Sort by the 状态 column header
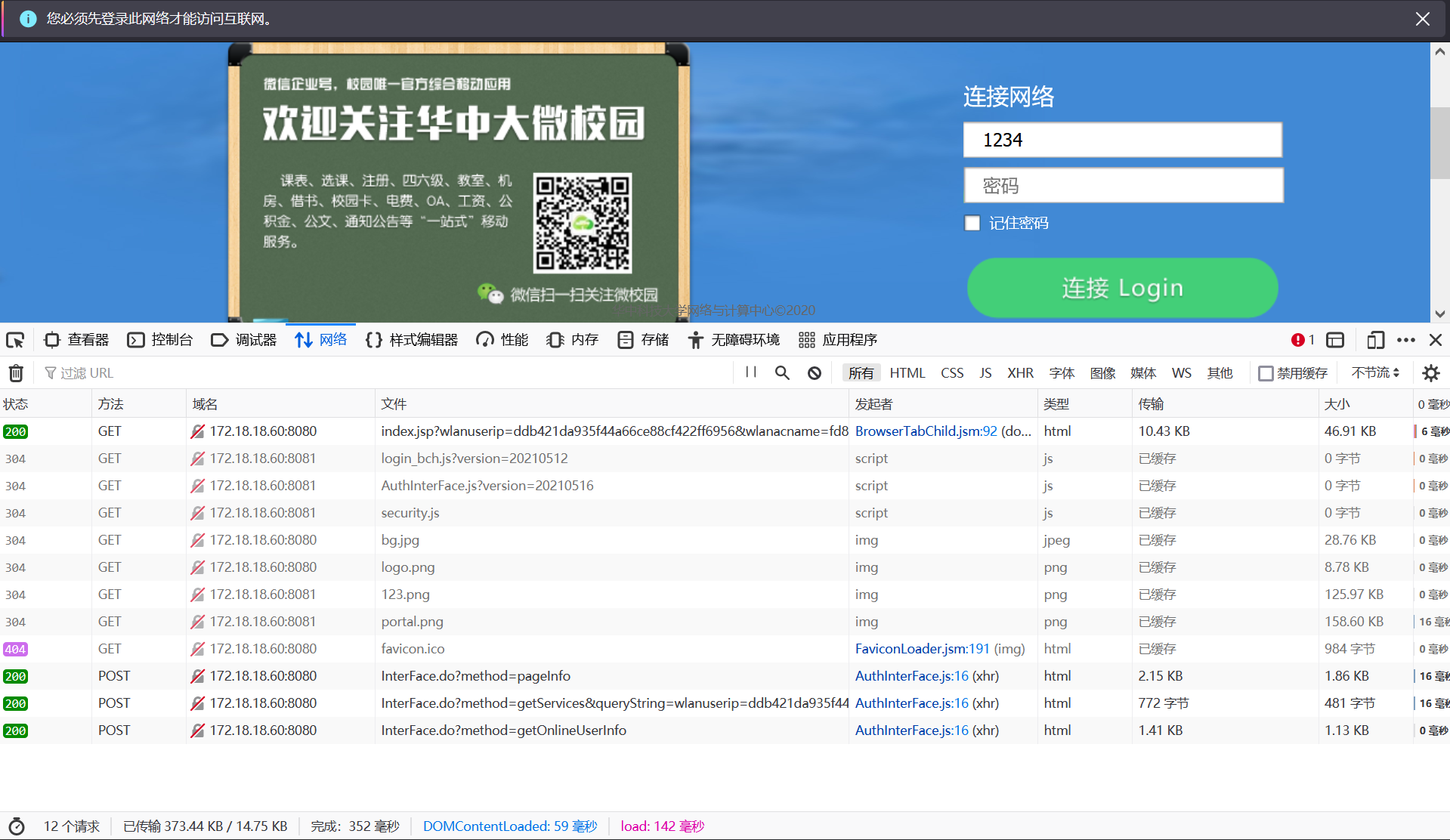 click(x=45, y=404)
